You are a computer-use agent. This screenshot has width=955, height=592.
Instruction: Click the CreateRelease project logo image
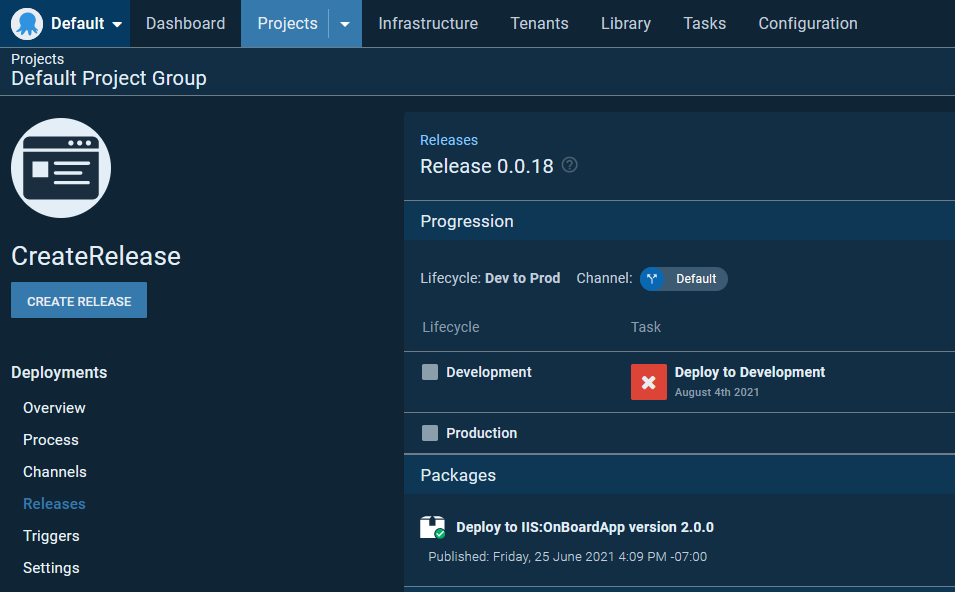pos(61,168)
